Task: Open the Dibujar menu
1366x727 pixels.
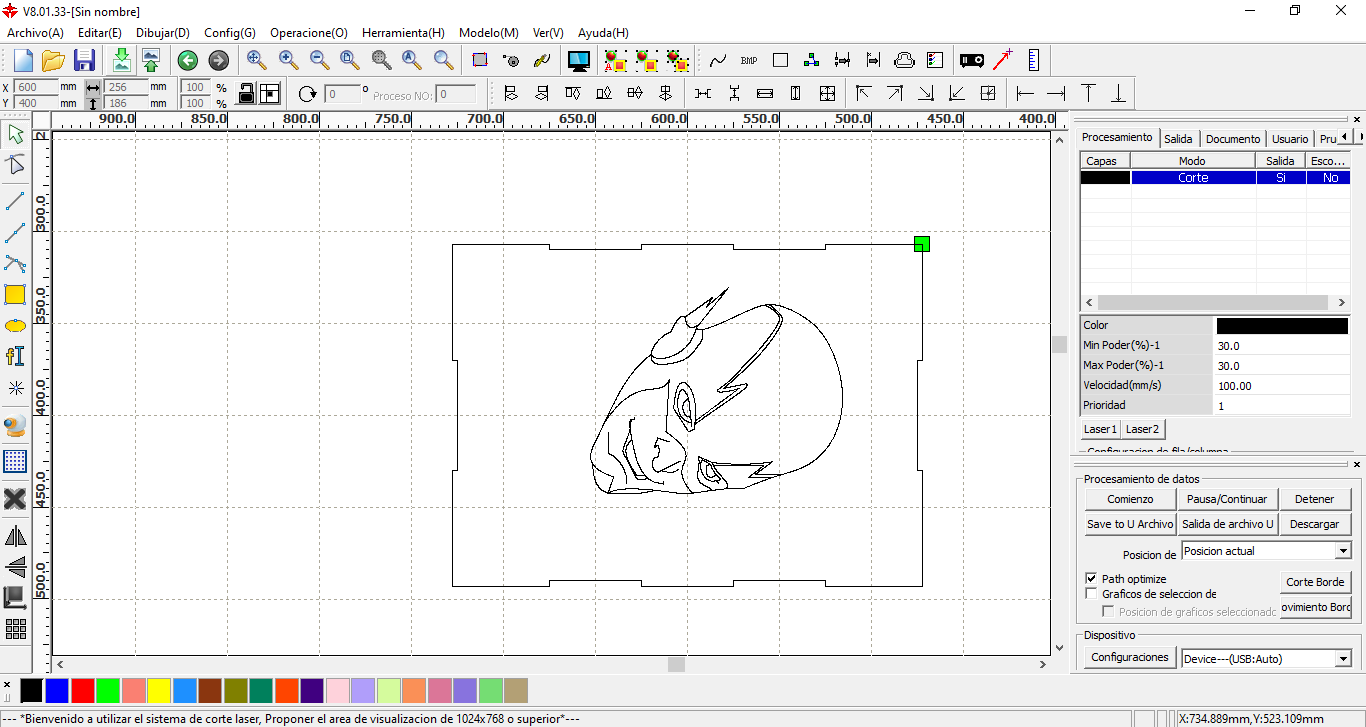Action: [x=163, y=33]
